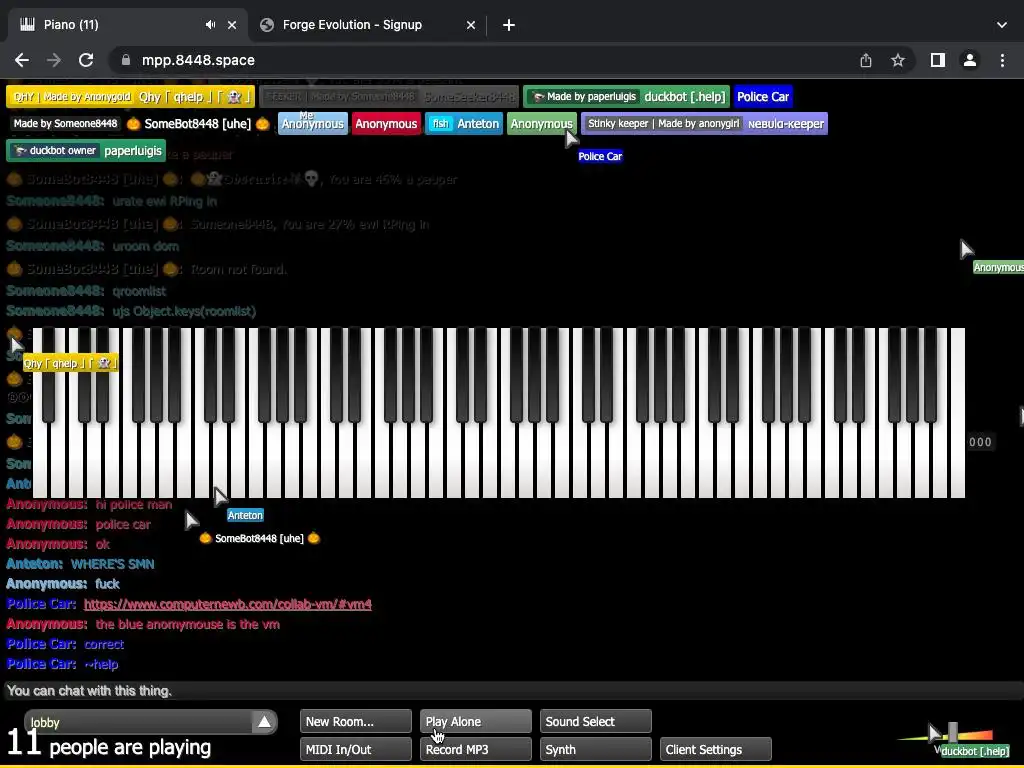Viewport: 1024px width, 768px height.
Task: Click the greyed SomeSeeker8448 user tag
Action: pos(389,97)
